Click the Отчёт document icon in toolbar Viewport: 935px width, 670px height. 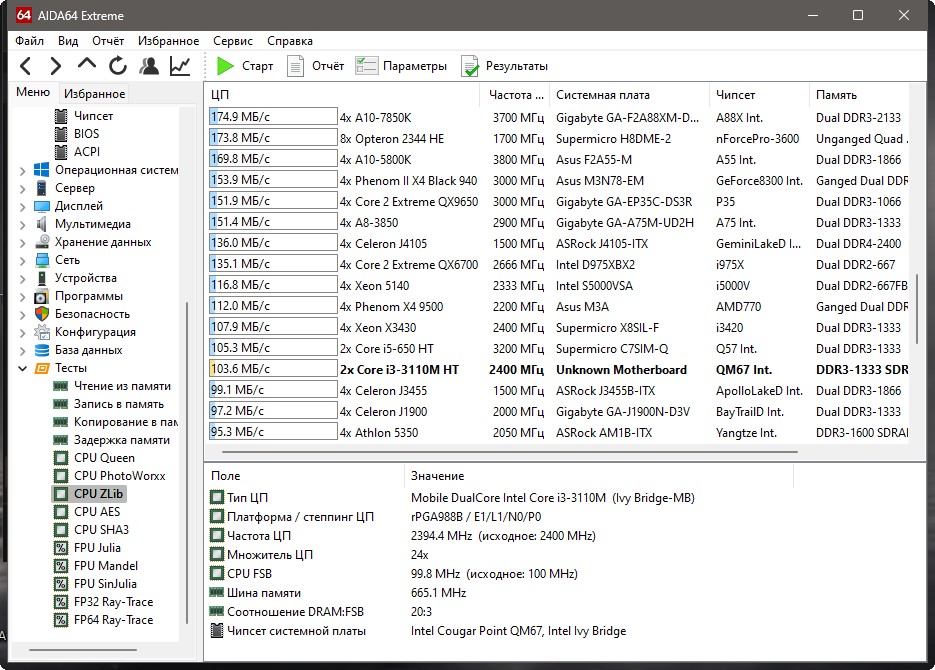(295, 66)
